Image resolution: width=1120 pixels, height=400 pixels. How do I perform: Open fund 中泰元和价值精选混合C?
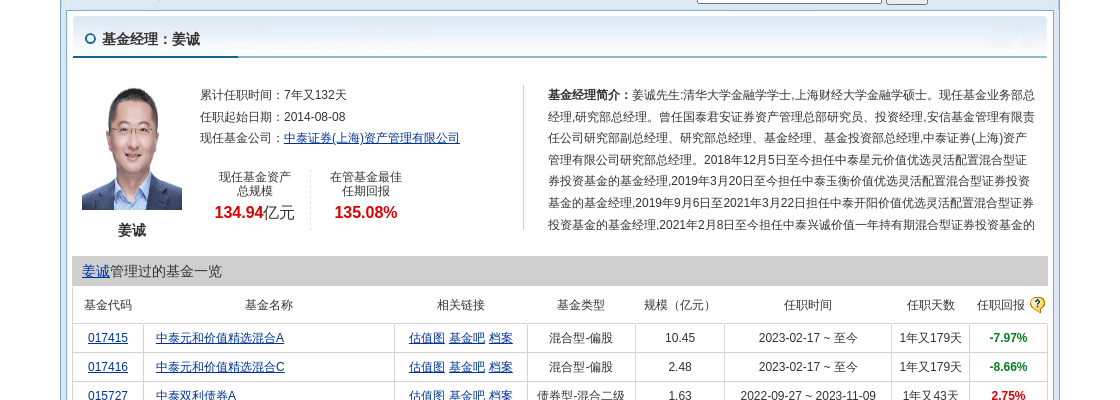coord(220,367)
